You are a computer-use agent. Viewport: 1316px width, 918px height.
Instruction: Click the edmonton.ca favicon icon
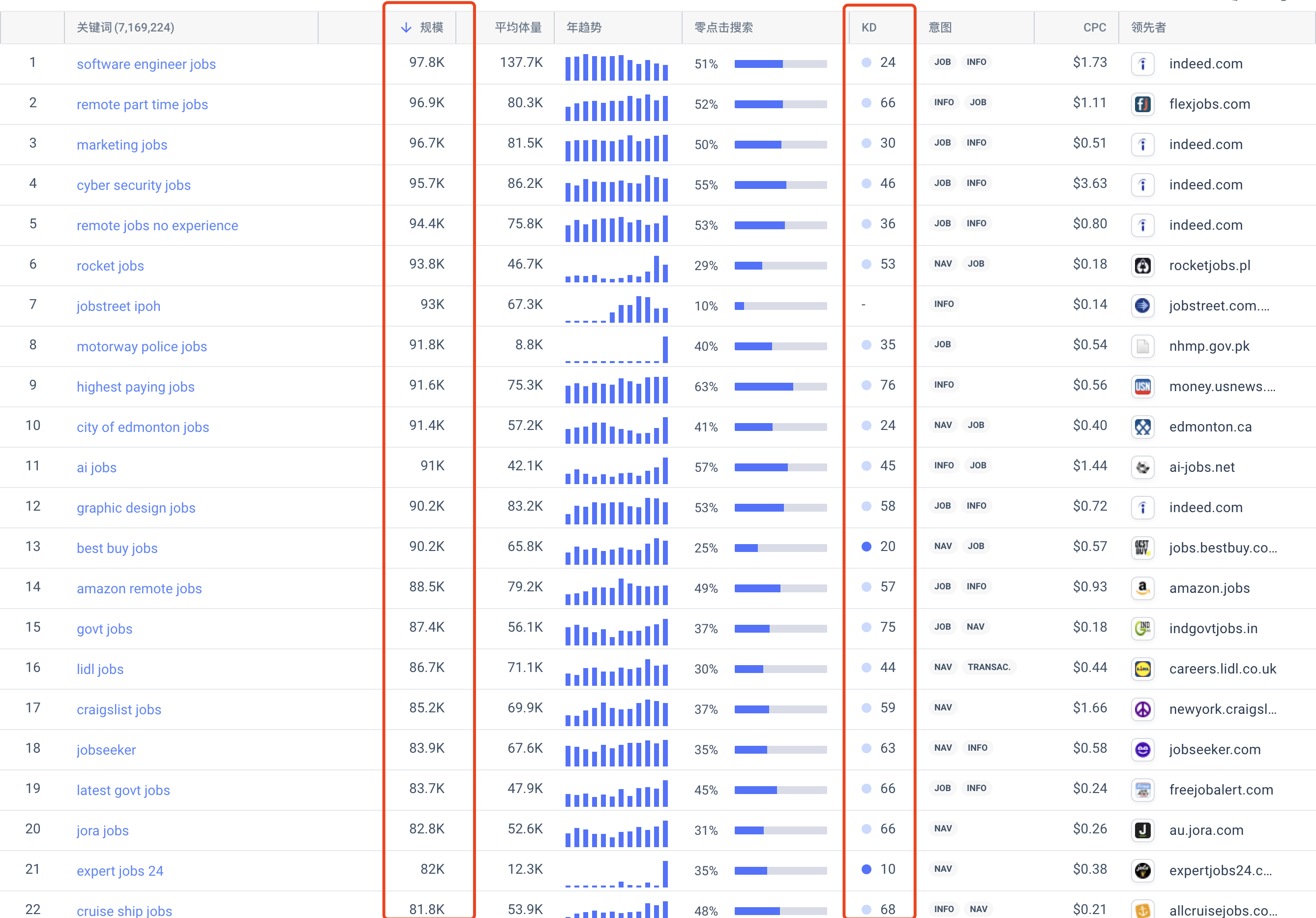(1142, 427)
